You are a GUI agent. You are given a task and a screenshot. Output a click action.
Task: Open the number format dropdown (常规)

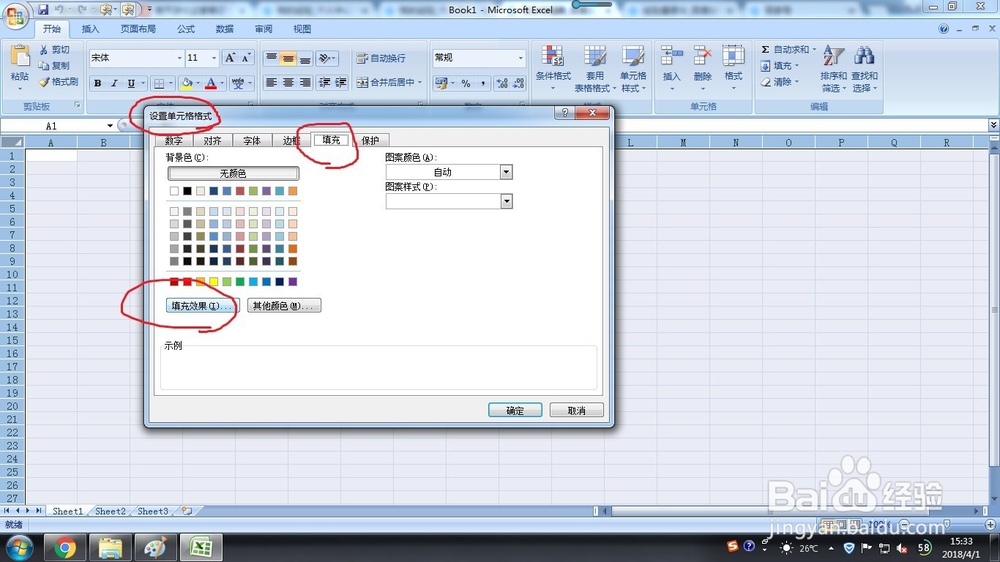(x=520, y=57)
